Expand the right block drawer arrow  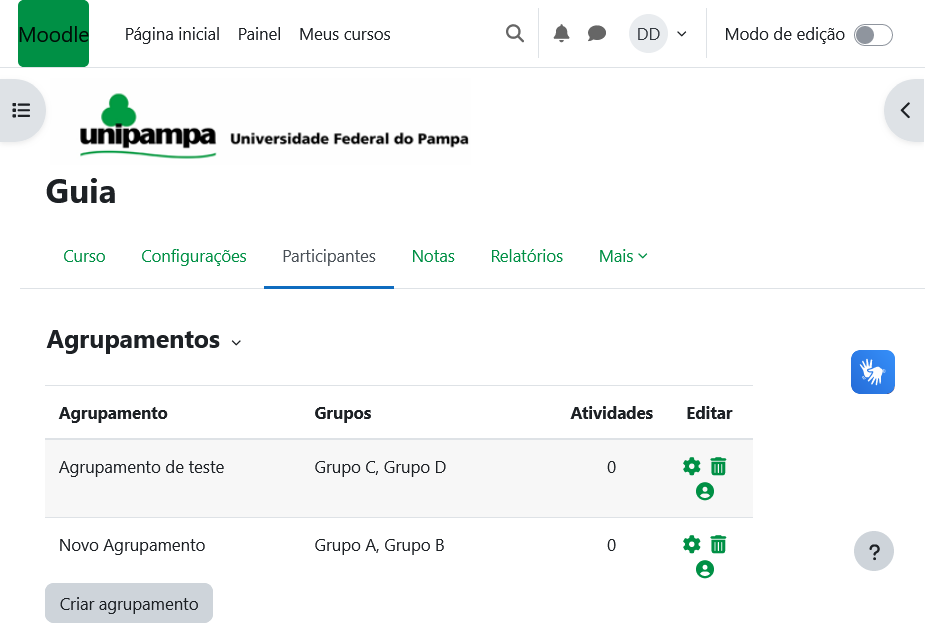point(905,110)
